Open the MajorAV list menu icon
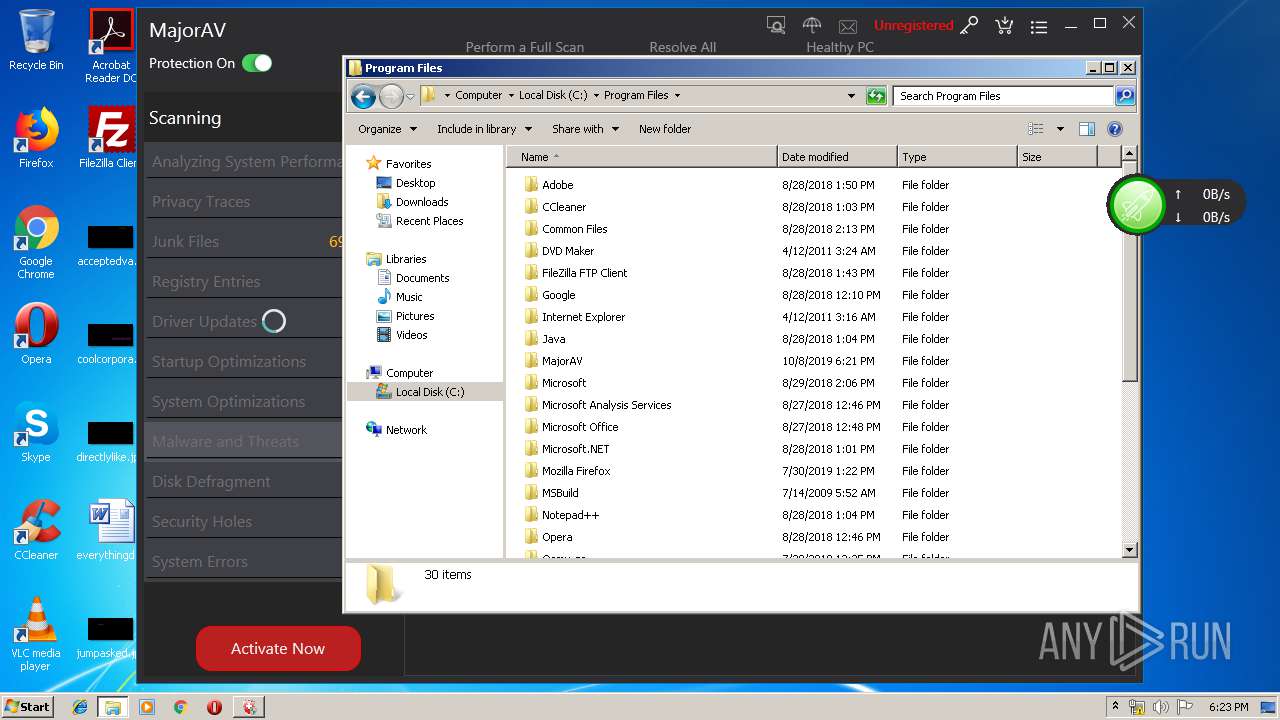The width and height of the screenshot is (1280, 720). [x=1039, y=27]
